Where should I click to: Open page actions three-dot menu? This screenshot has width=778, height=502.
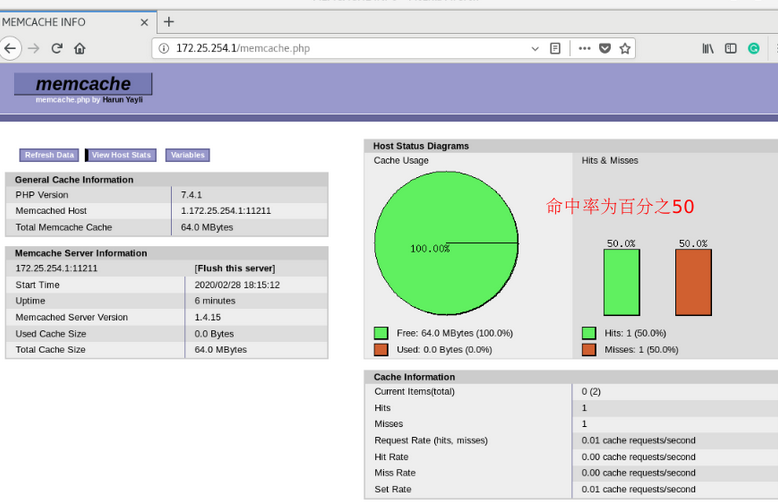pos(584,49)
